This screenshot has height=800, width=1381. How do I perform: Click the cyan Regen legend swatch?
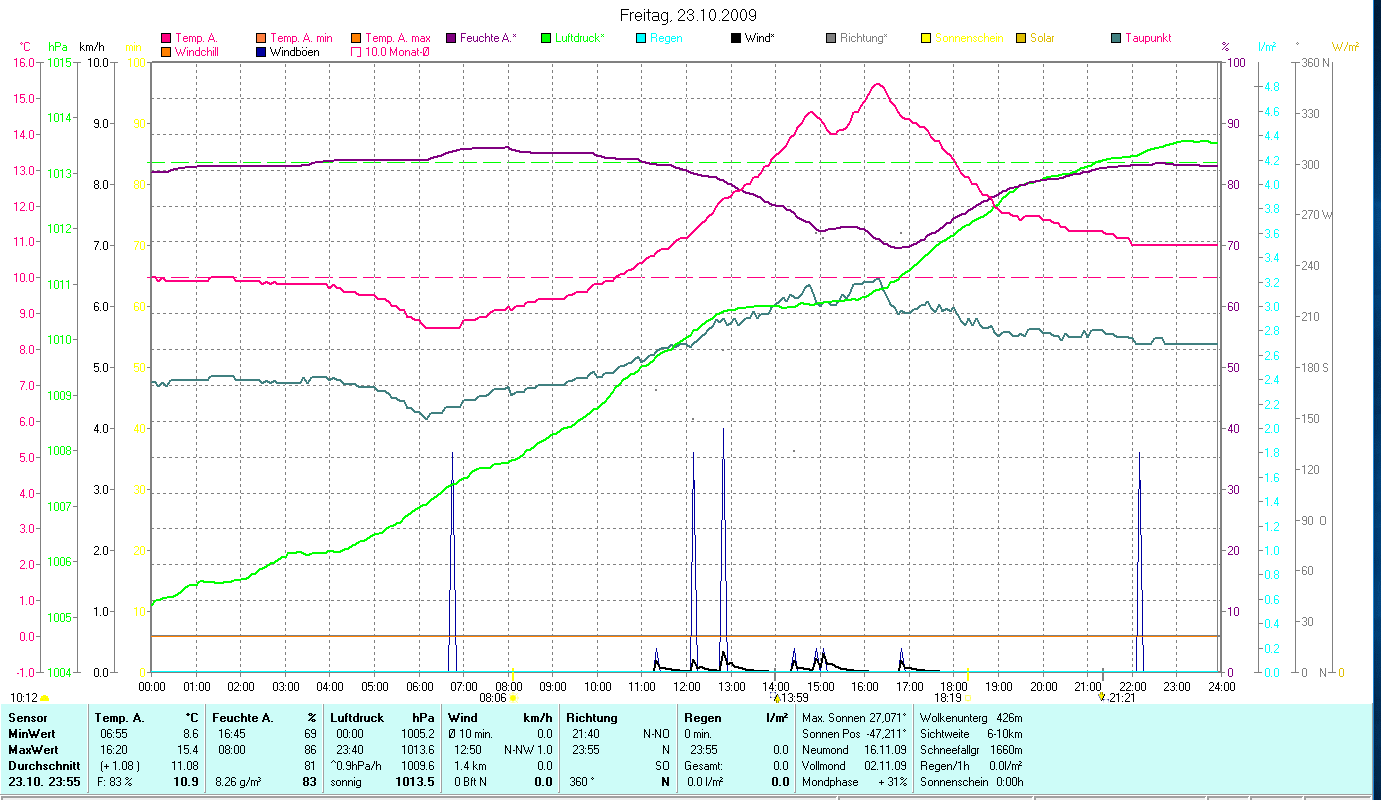pyautogui.click(x=641, y=39)
